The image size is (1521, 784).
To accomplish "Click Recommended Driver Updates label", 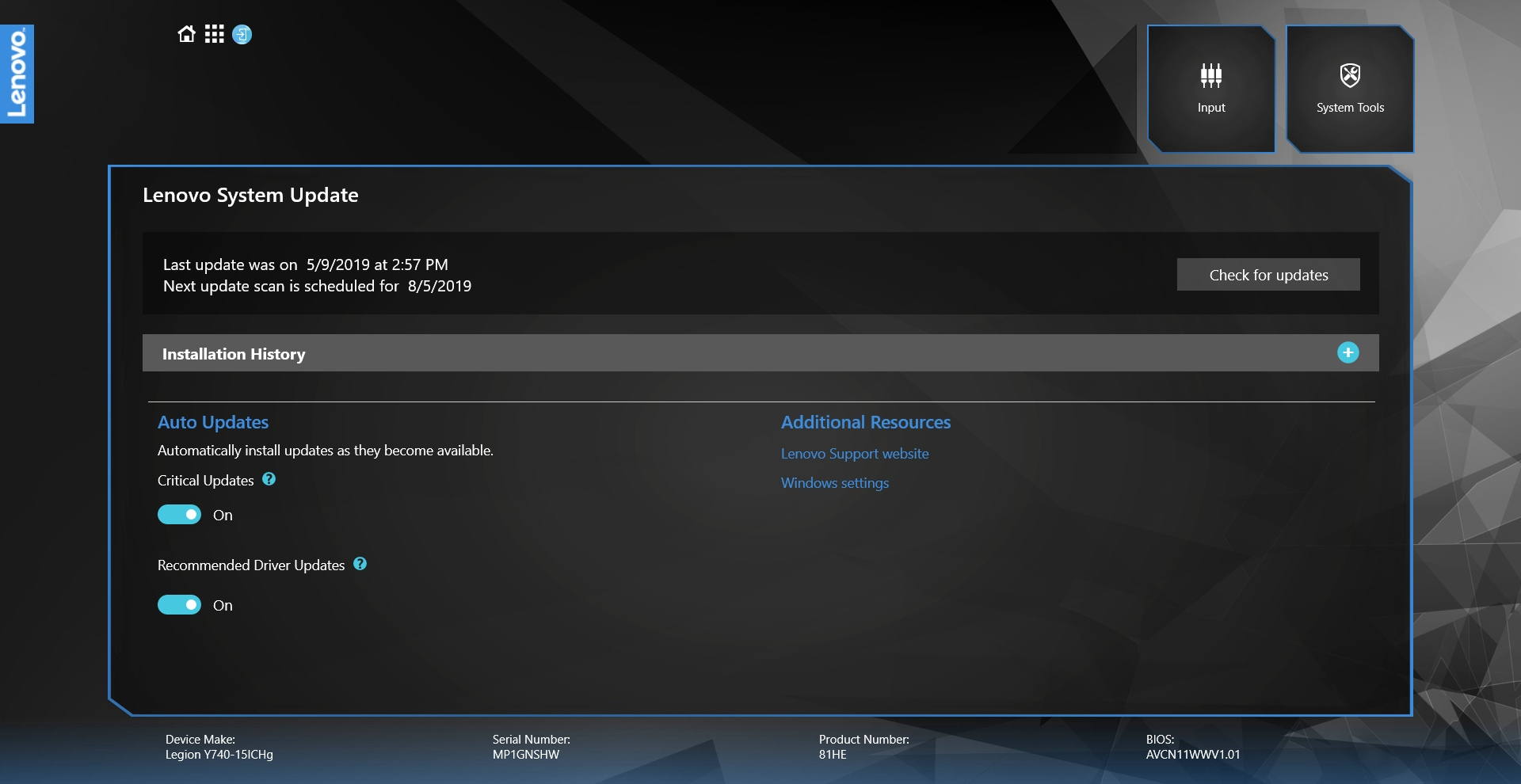I will pos(251,565).
